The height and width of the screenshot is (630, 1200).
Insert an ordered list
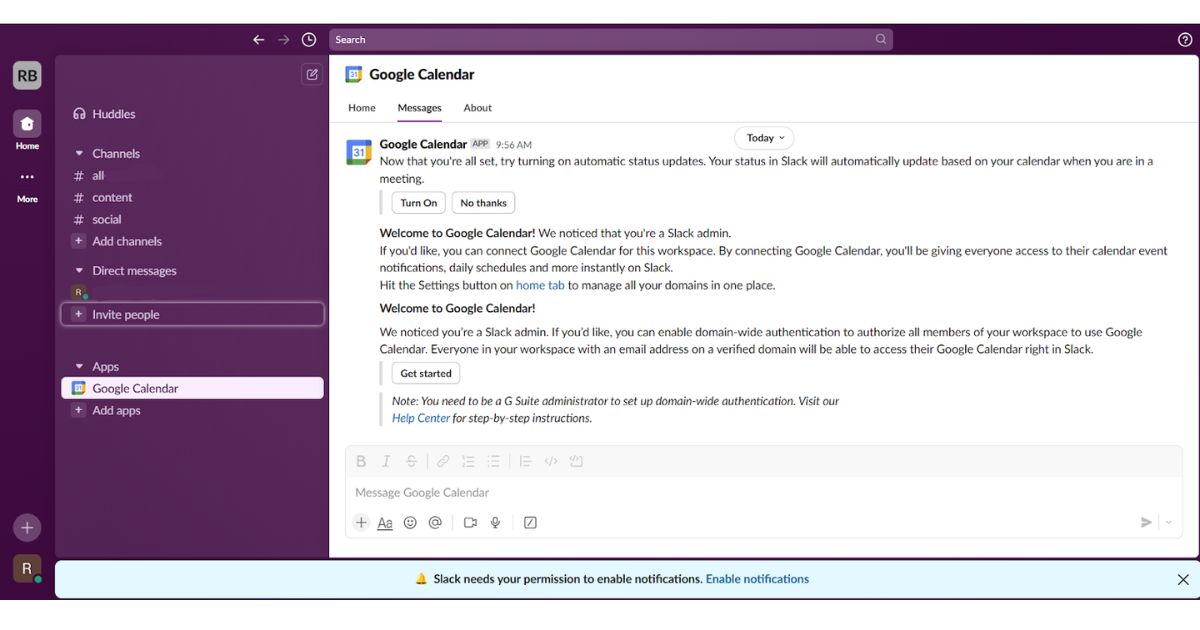point(468,461)
